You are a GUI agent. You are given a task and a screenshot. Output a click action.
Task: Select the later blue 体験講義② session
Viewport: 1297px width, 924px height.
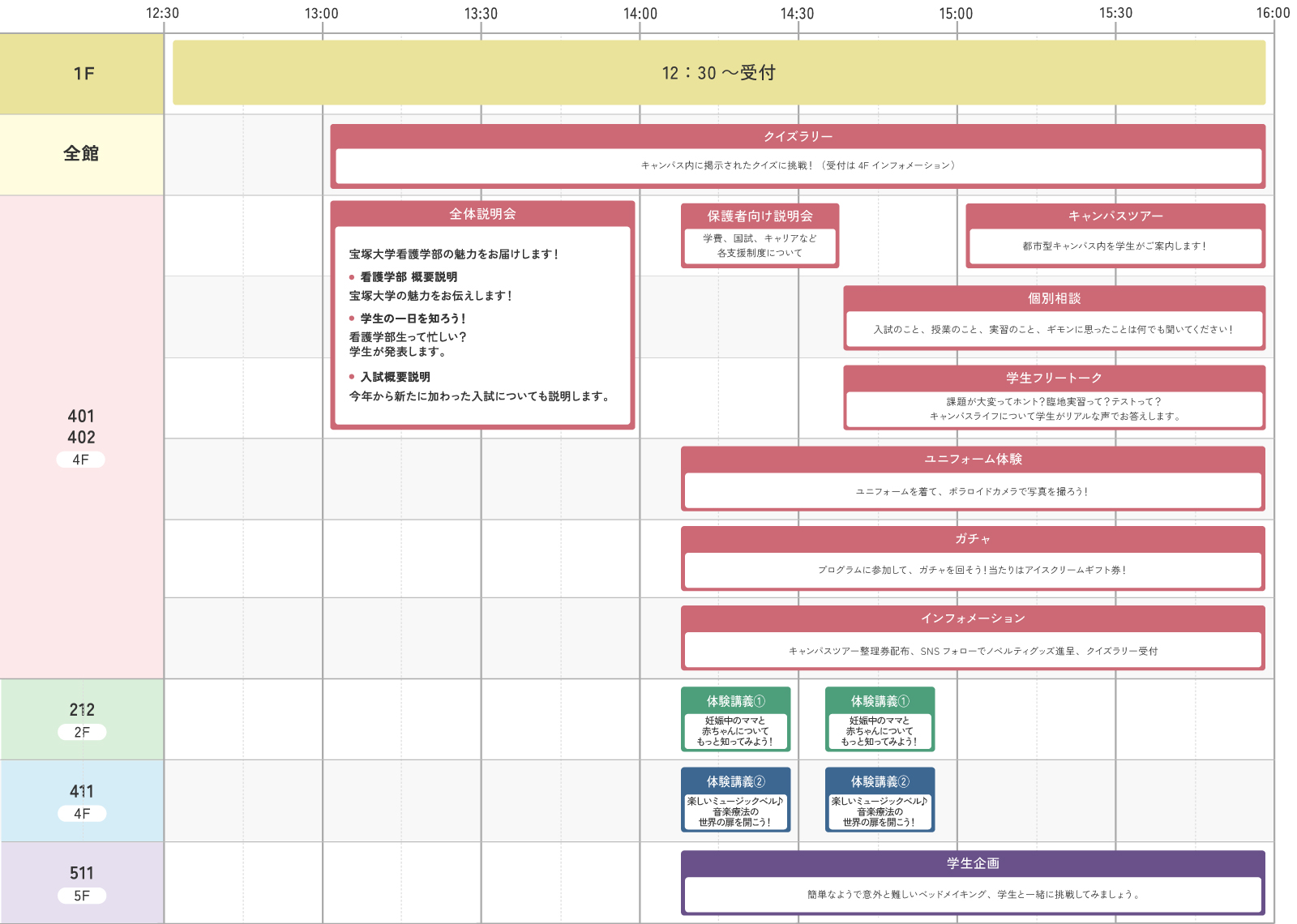click(x=880, y=800)
